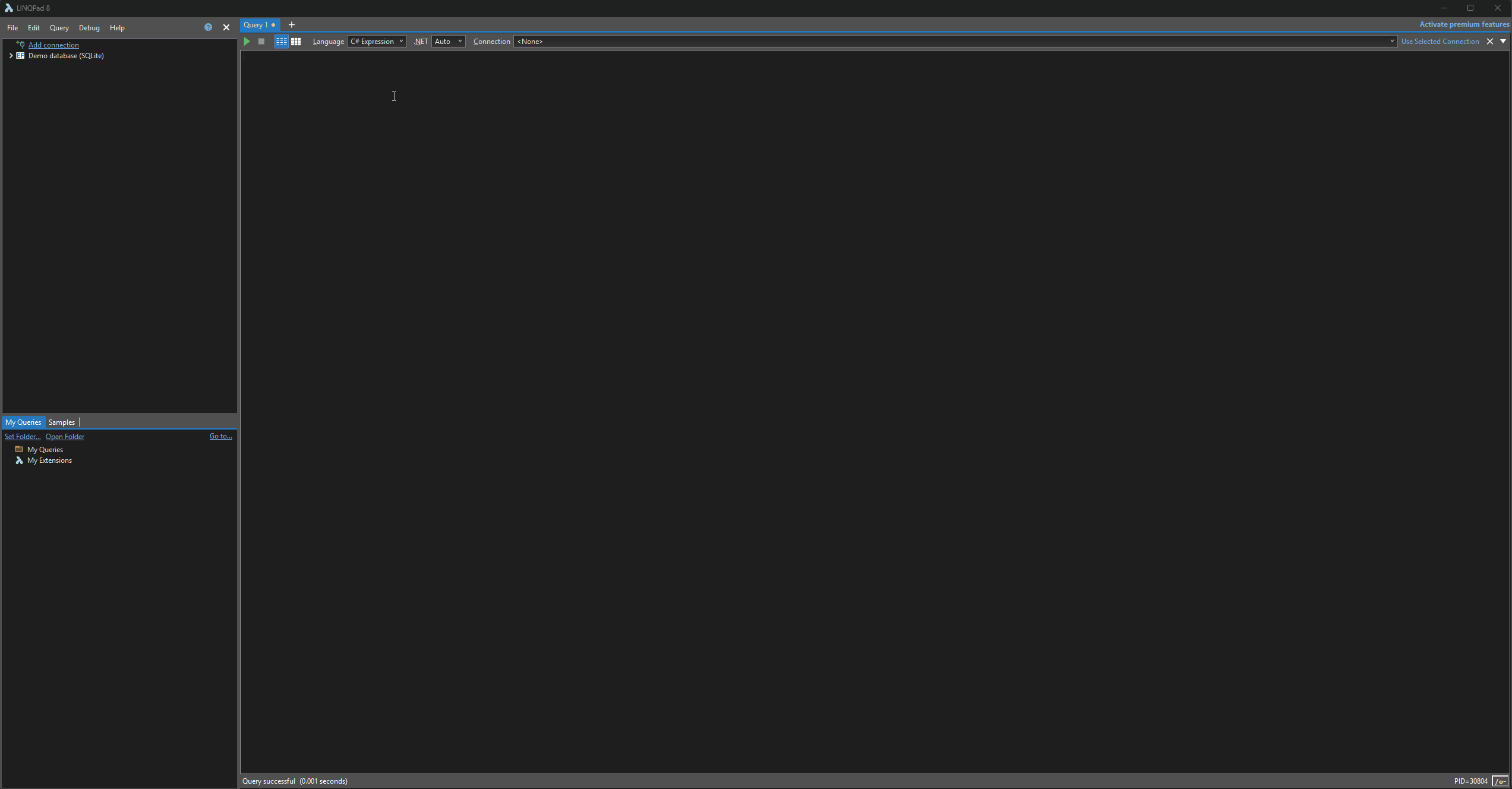Expand the Demo database (SQLite) node
The width and height of the screenshot is (1512, 789).
(11, 56)
